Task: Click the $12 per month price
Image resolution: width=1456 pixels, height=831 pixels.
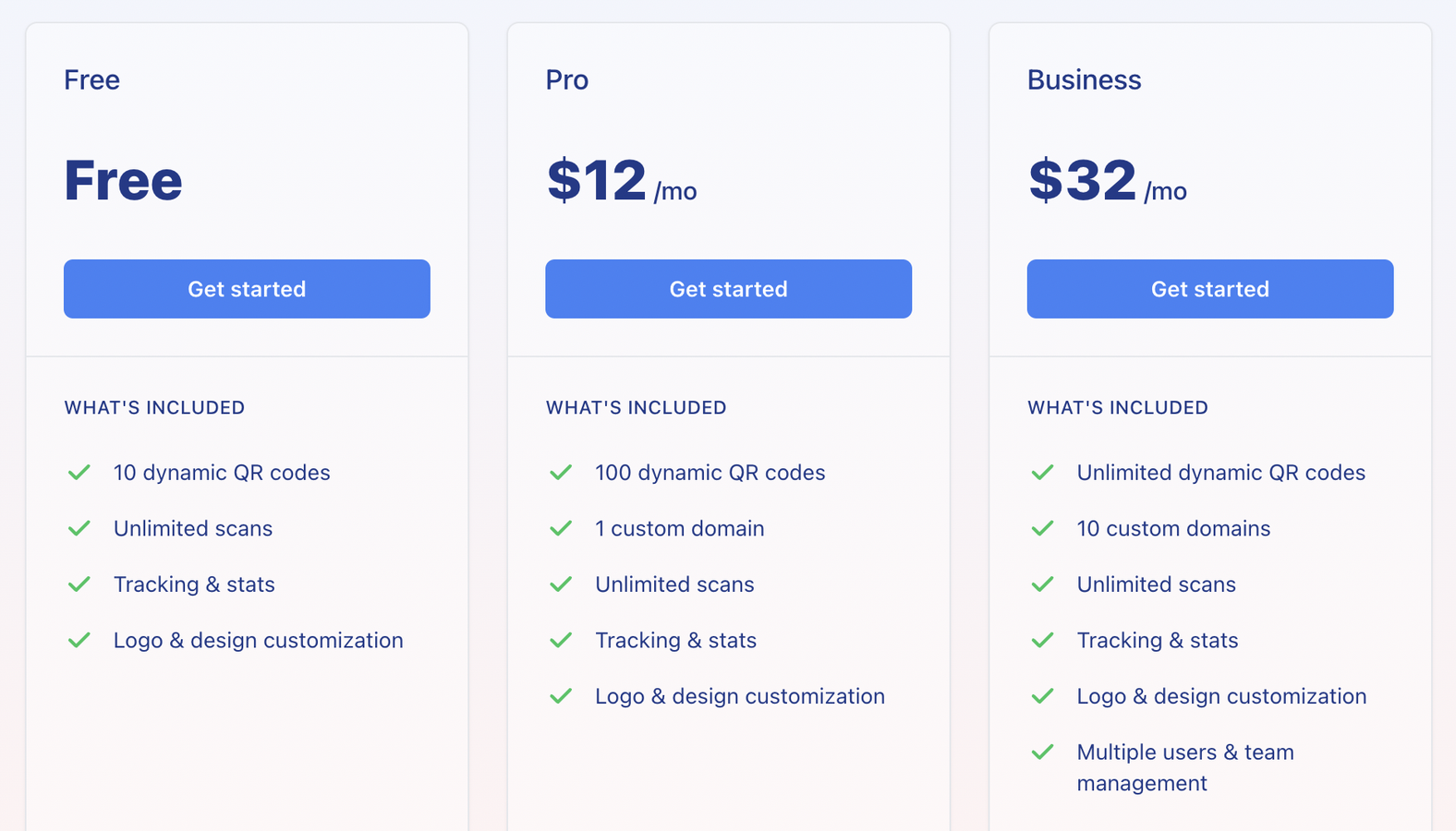Action: (620, 181)
